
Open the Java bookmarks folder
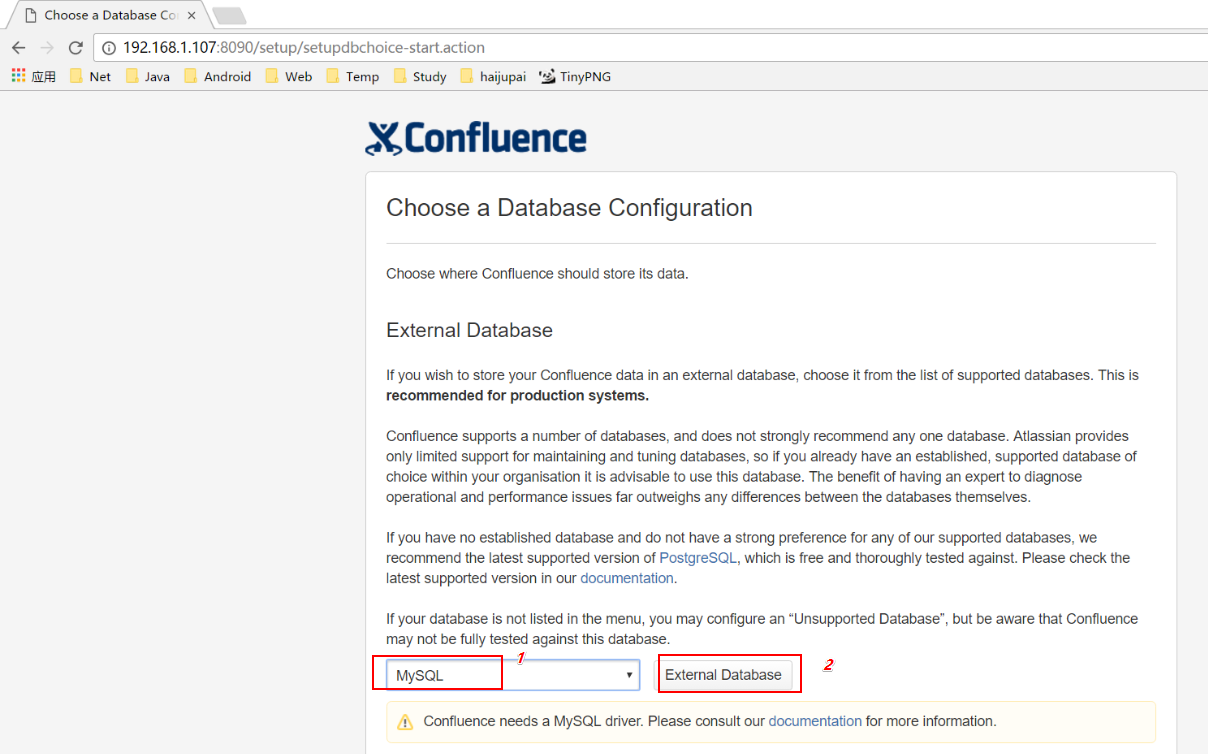(x=147, y=76)
